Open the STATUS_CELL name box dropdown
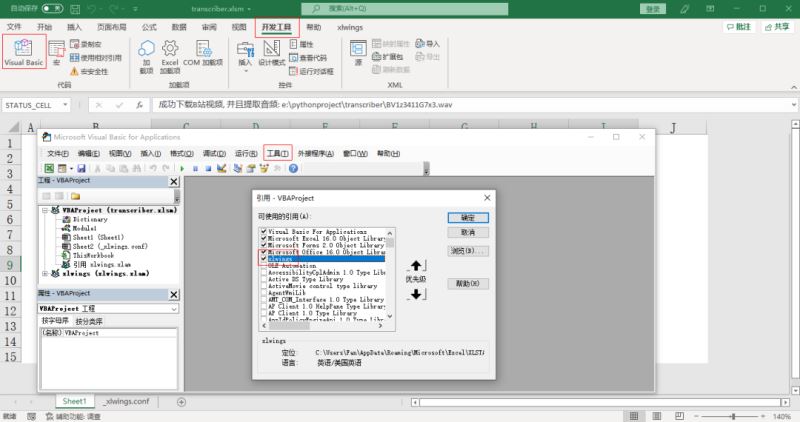Image resolution: width=800 pixels, height=422 pixels. pyautogui.click(x=65, y=105)
